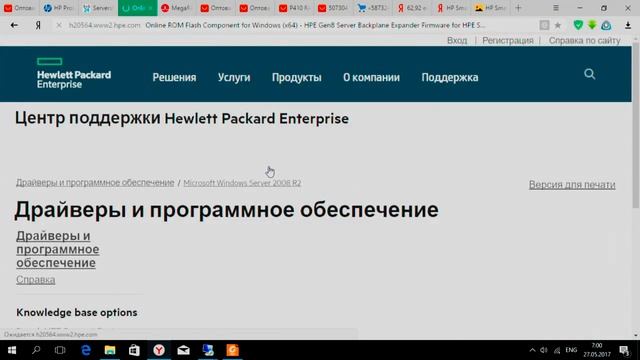Click sidebar Драйверы и программное обеспечение link
Image resolution: width=640 pixels, height=360 pixels.
click(58, 249)
